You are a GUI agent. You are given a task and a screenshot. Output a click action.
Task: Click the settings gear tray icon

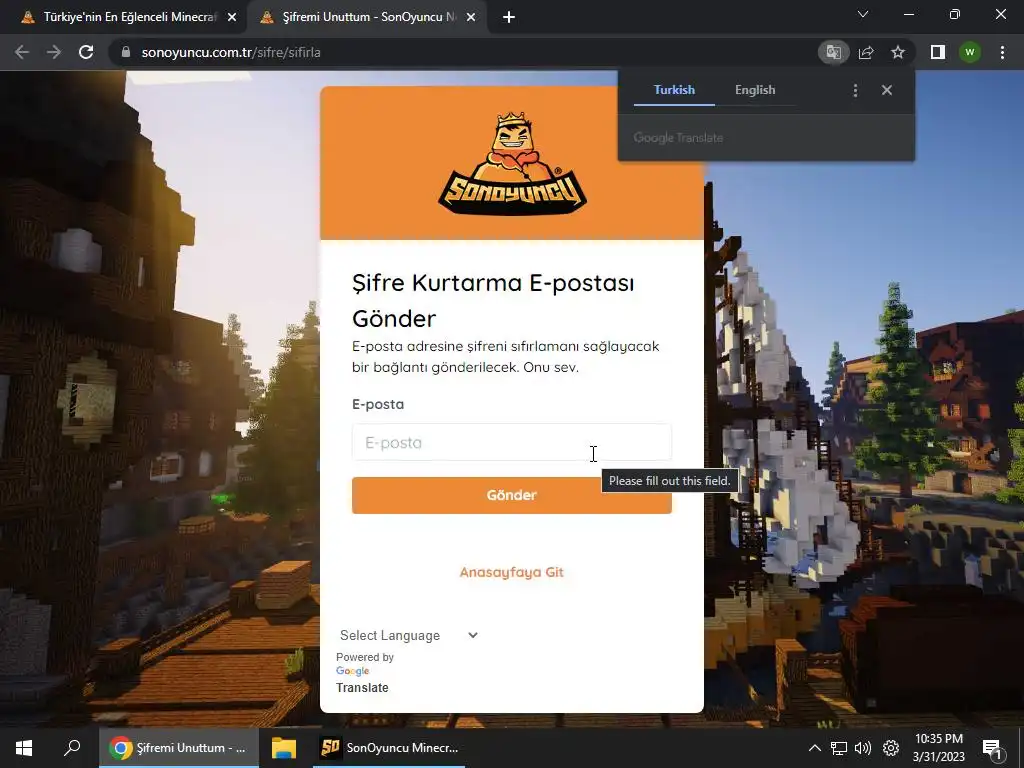[891, 748]
